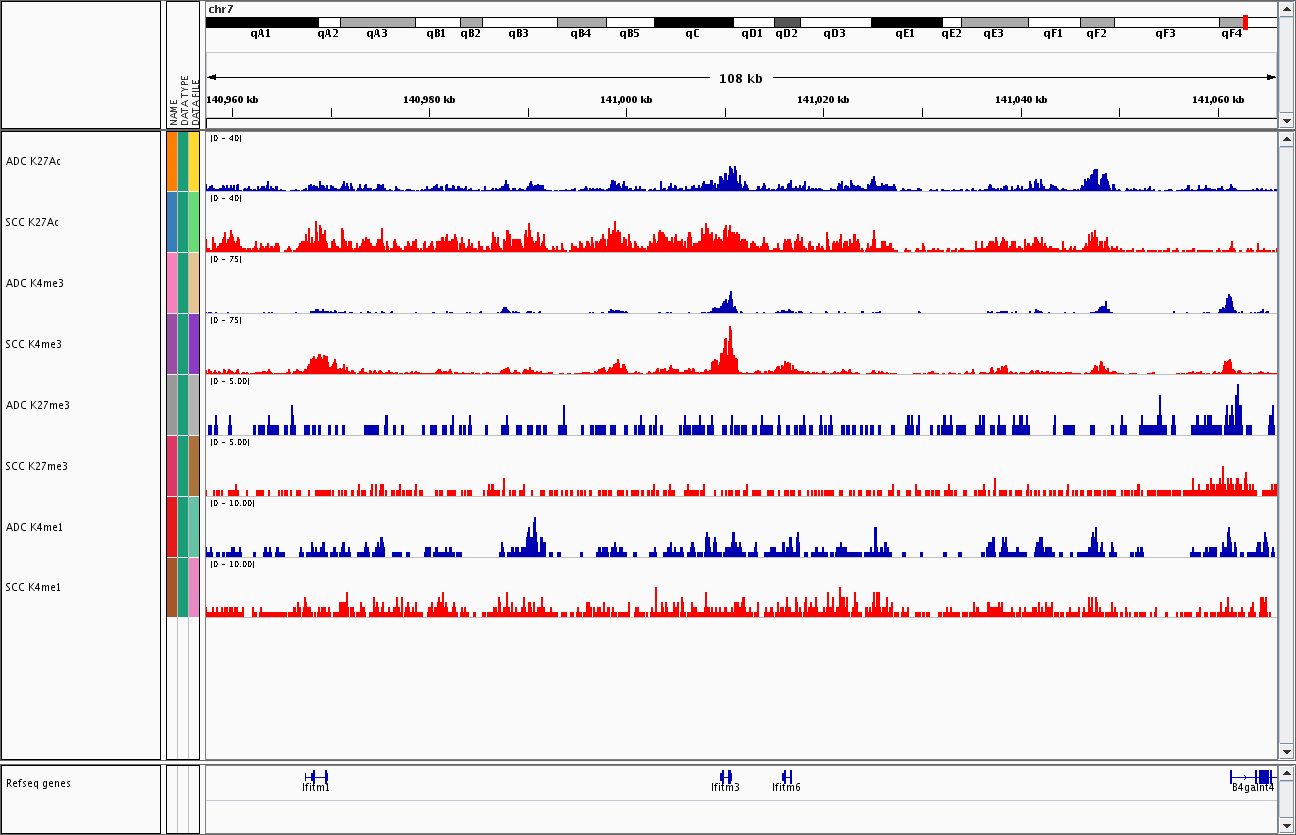The height and width of the screenshot is (835, 1296).
Task: Select the SCC K4me1 track label
Action: pyautogui.click(x=33, y=587)
